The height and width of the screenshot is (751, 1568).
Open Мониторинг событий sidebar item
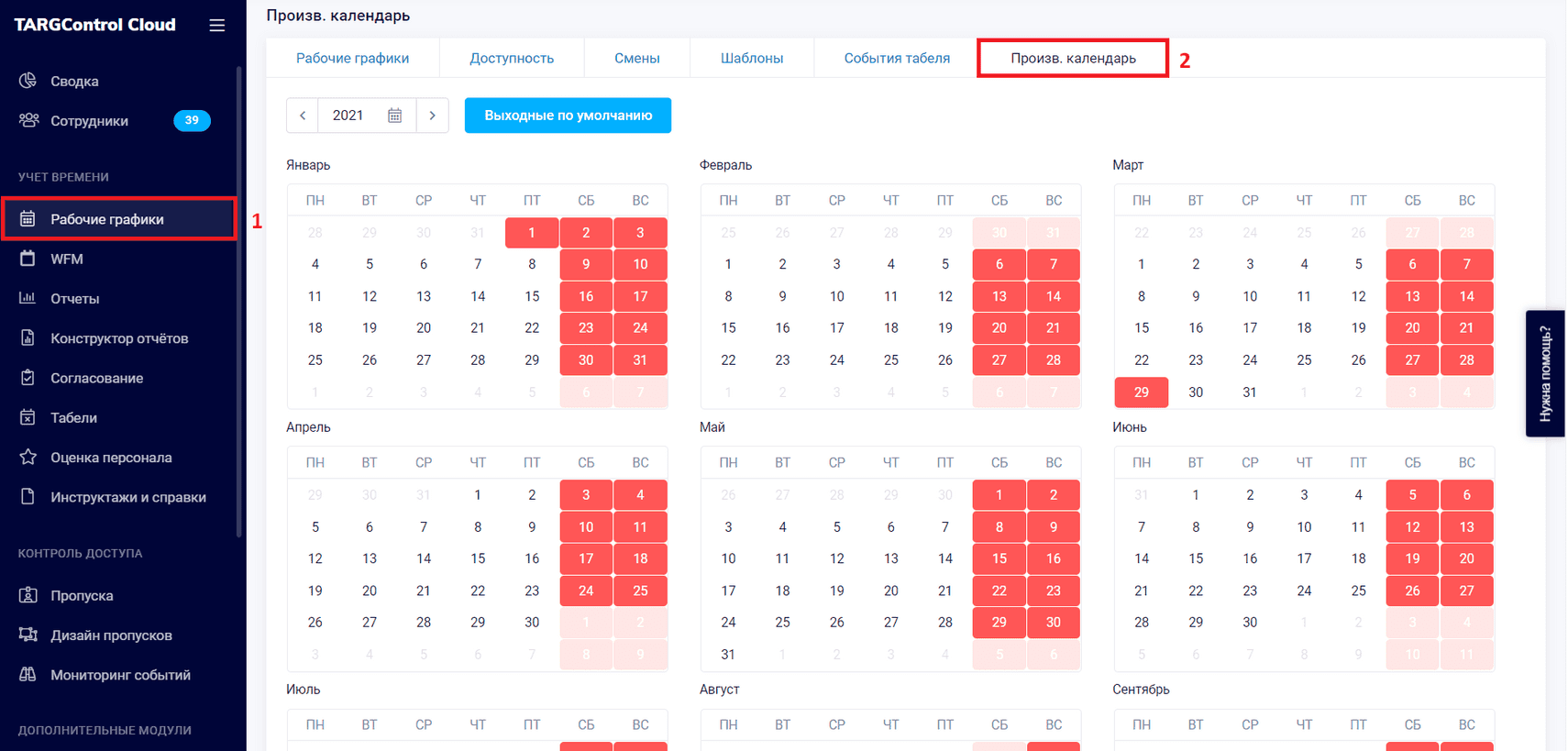click(120, 675)
